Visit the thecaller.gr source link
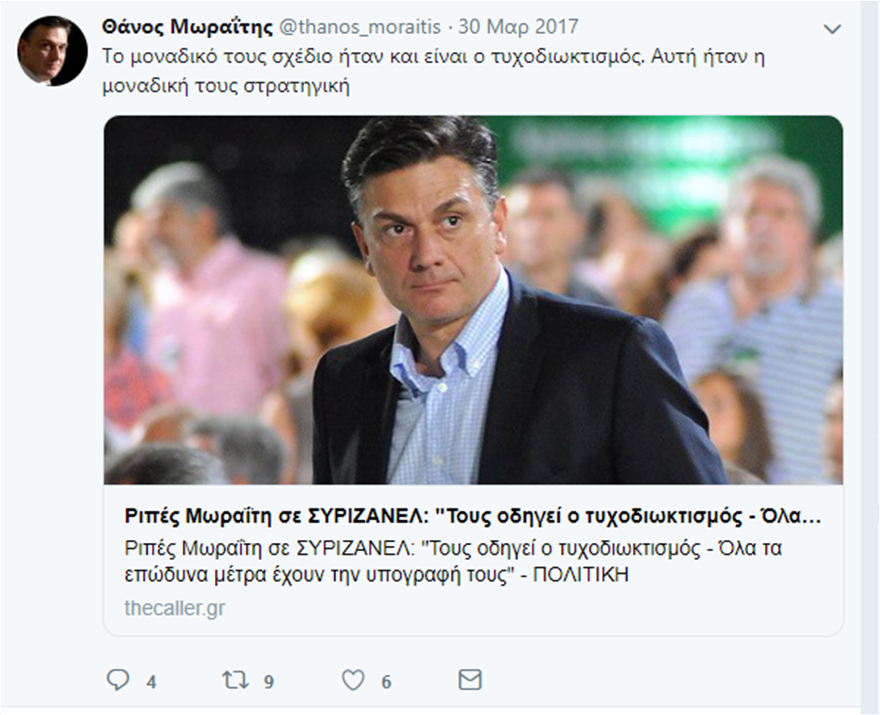The width and height of the screenshot is (880, 715). point(175,608)
